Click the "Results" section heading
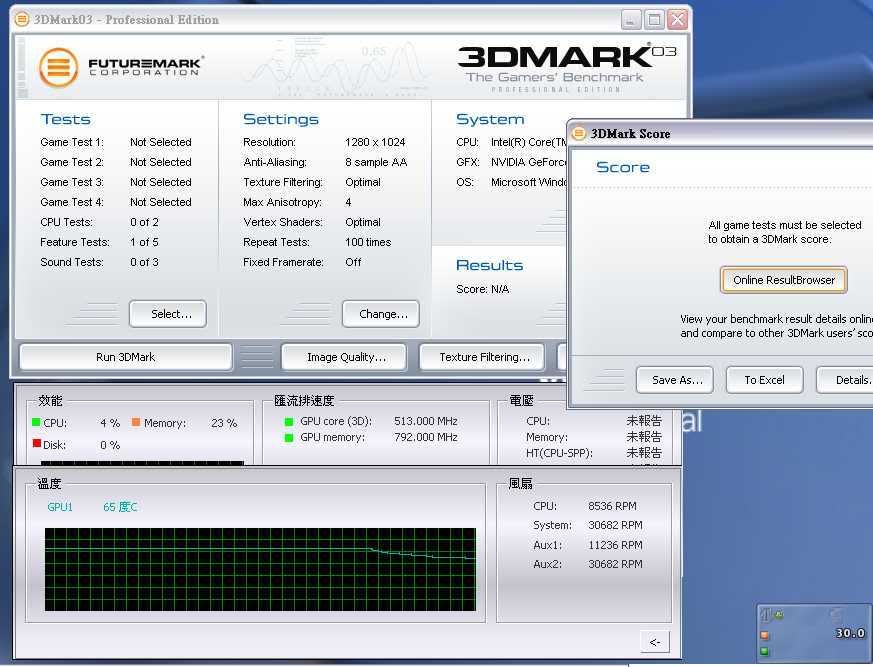The height and width of the screenshot is (667, 873). pyautogui.click(x=489, y=265)
